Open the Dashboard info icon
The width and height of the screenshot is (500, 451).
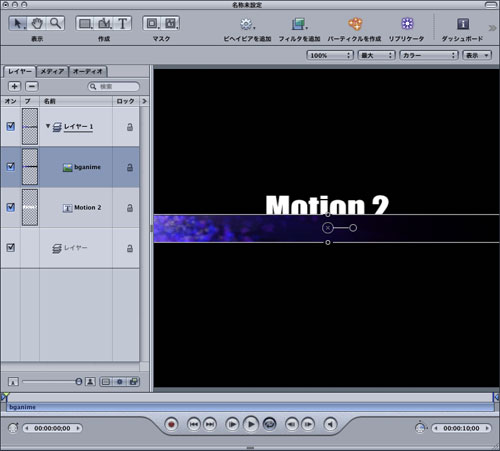pos(463,24)
